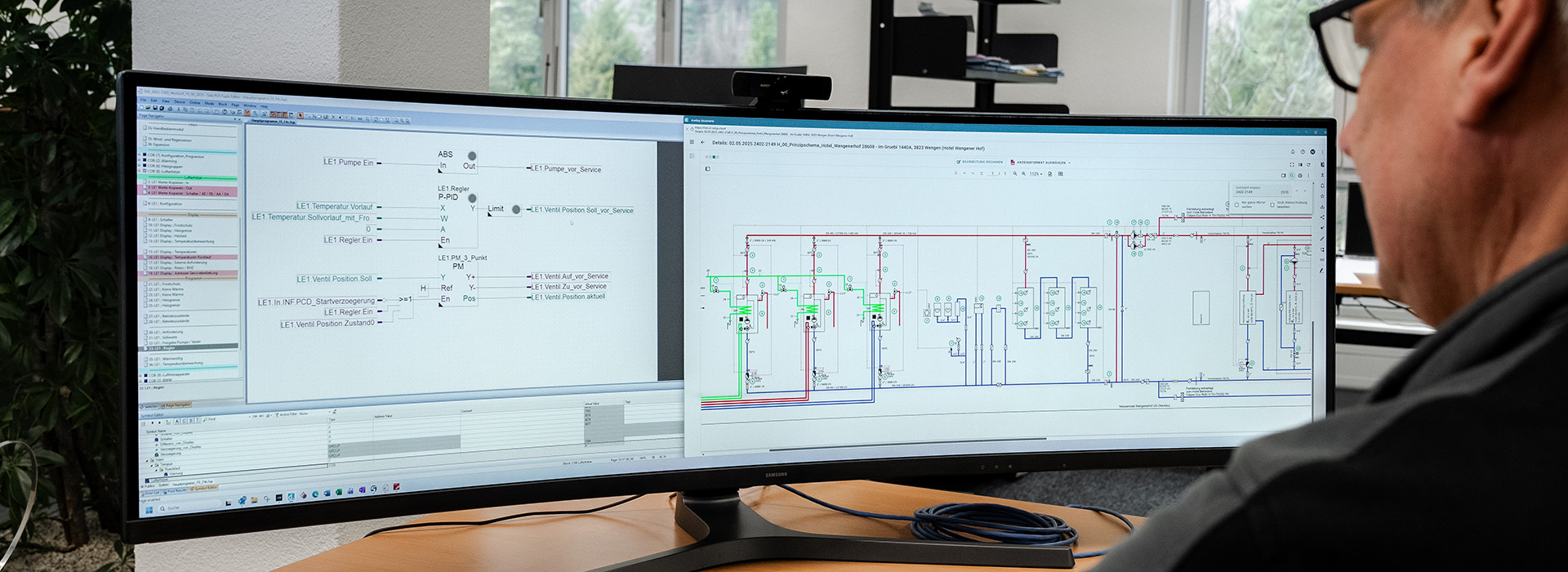Expand the COB Heizgruppen node

pos(139,166)
